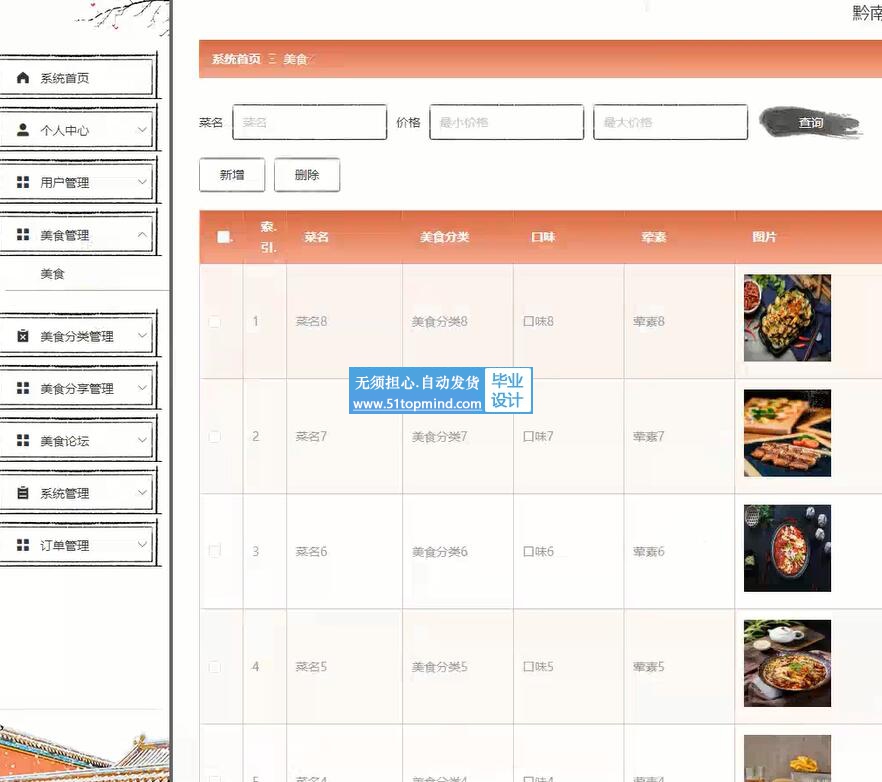882x782 pixels.
Task: Select the checkbox for row 菜名6
Action: coord(215,551)
